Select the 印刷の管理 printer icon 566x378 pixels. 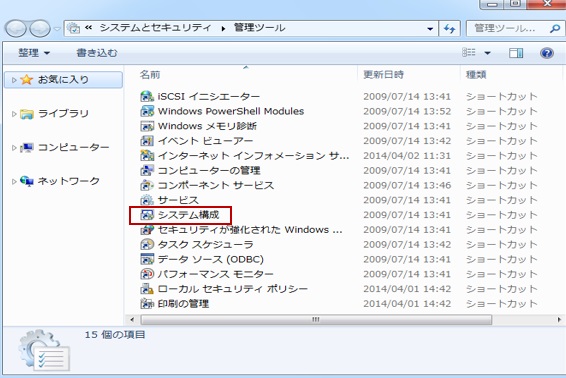(147, 304)
